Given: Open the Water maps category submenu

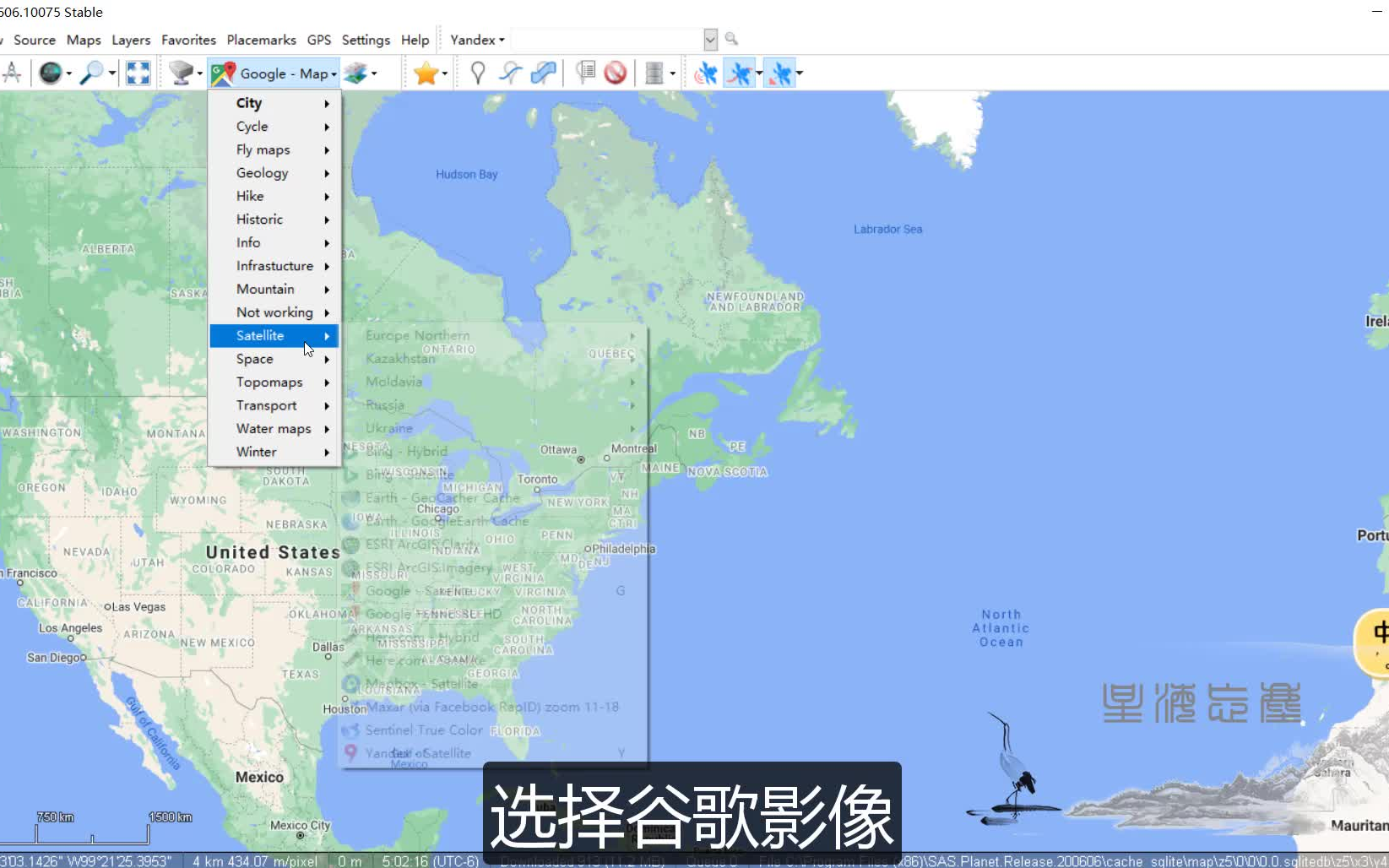Looking at the screenshot, I should pos(274,428).
